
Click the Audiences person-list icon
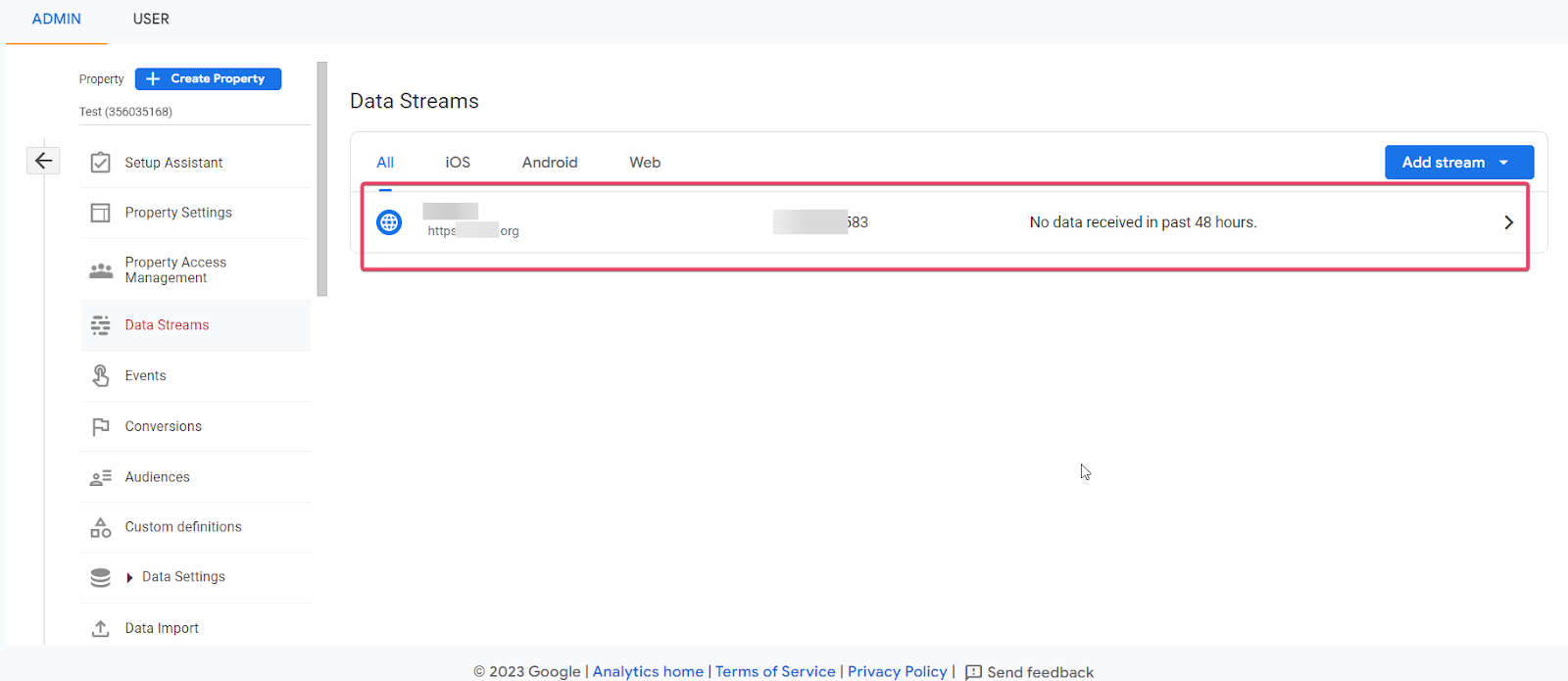click(x=100, y=477)
